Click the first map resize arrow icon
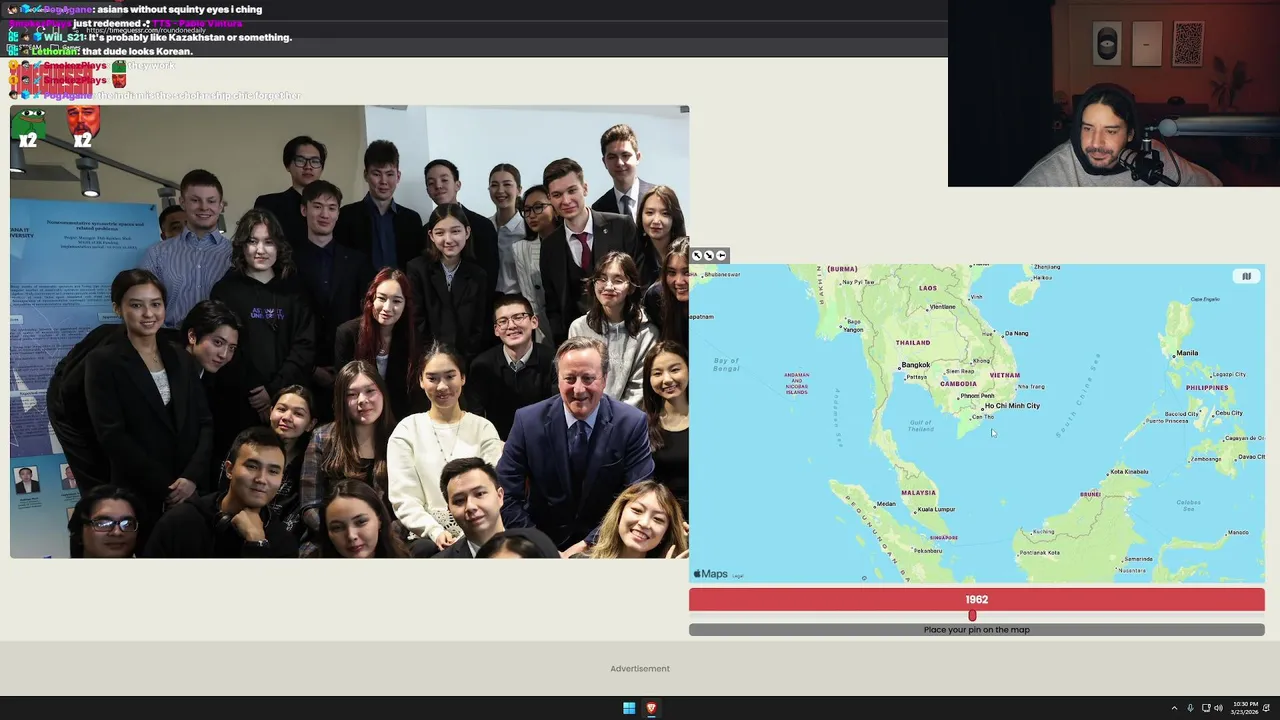1280x720 pixels. click(x=697, y=256)
